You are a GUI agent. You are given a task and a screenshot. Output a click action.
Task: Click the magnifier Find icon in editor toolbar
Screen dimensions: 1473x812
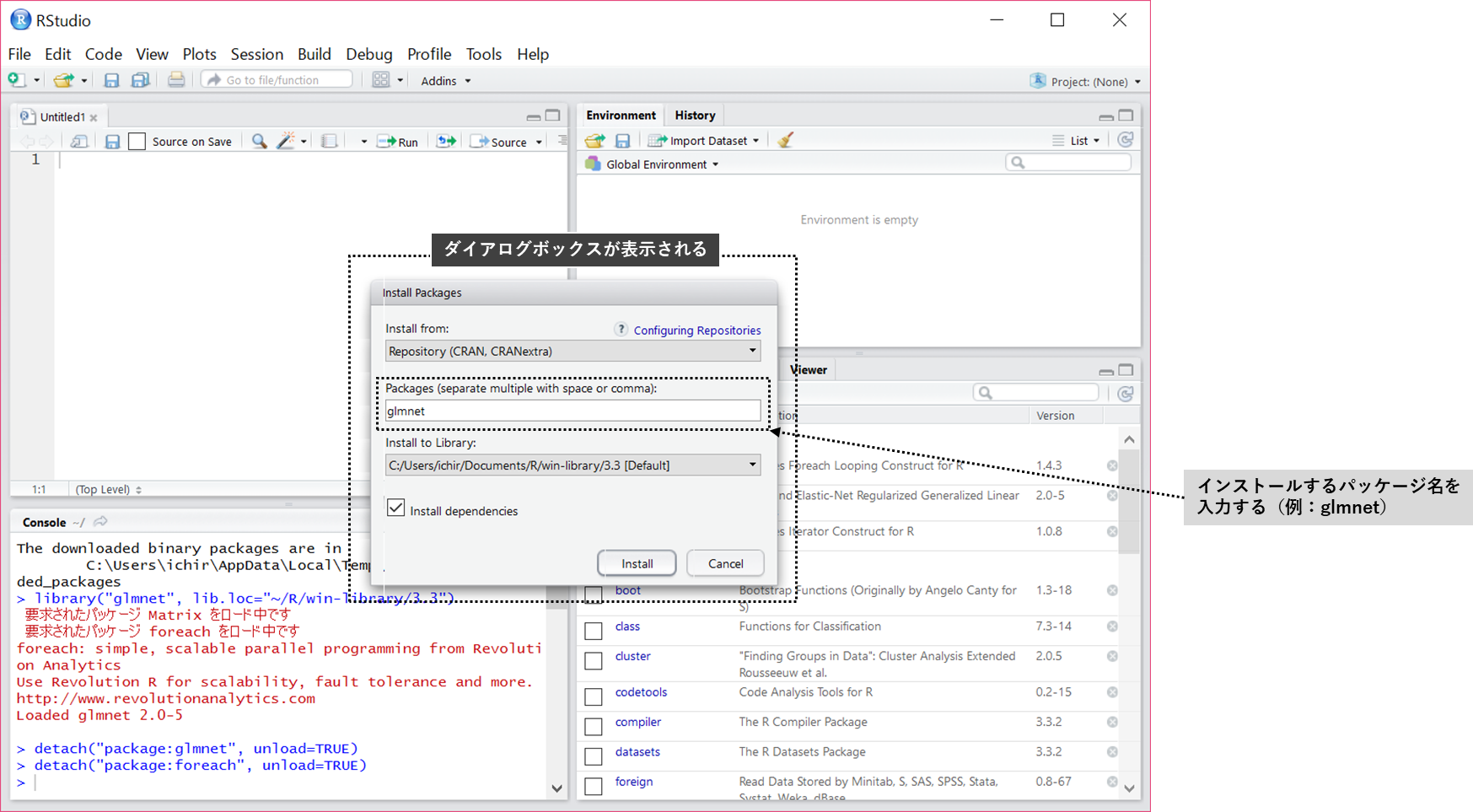[259, 142]
